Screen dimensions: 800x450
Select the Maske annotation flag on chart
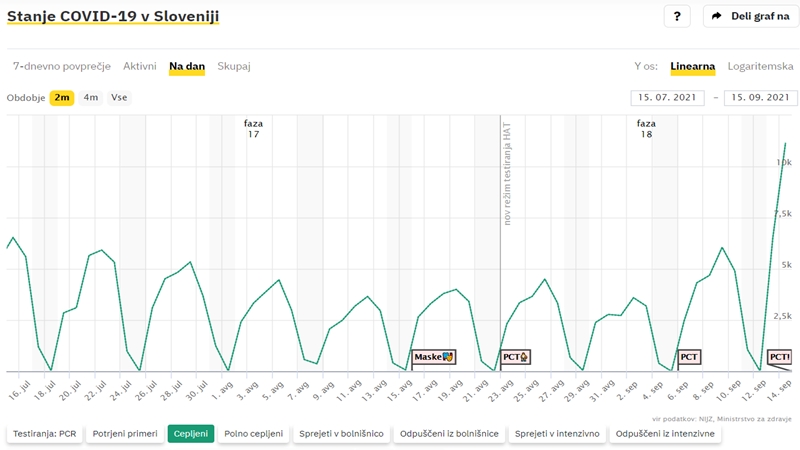(434, 357)
